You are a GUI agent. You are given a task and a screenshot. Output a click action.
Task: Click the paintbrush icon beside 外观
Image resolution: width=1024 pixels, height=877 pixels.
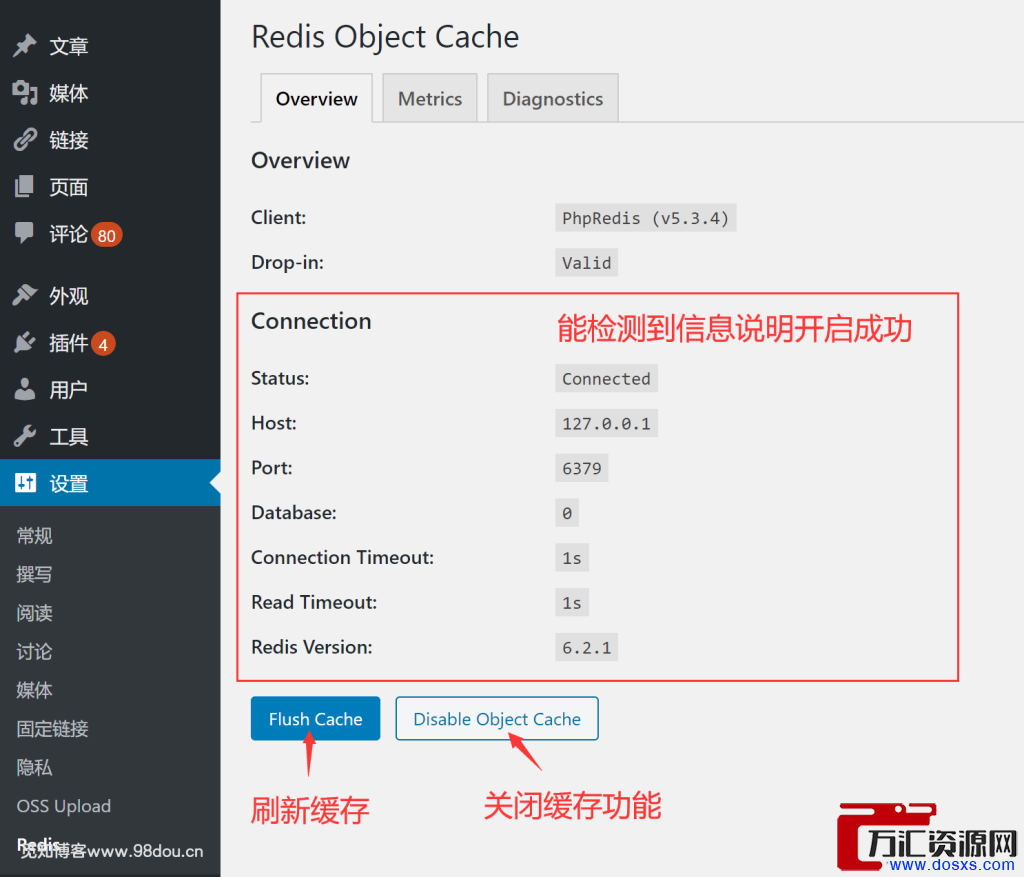[25, 295]
